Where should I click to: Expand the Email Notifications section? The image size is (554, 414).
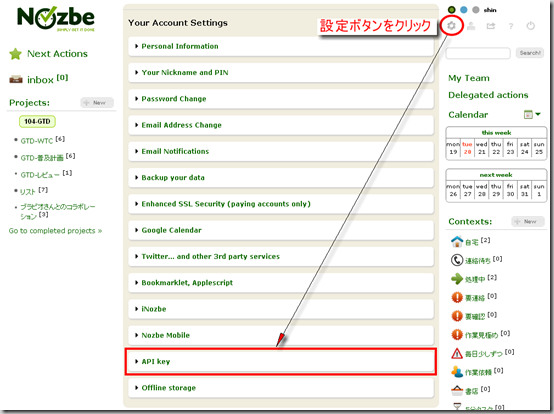tap(281, 151)
